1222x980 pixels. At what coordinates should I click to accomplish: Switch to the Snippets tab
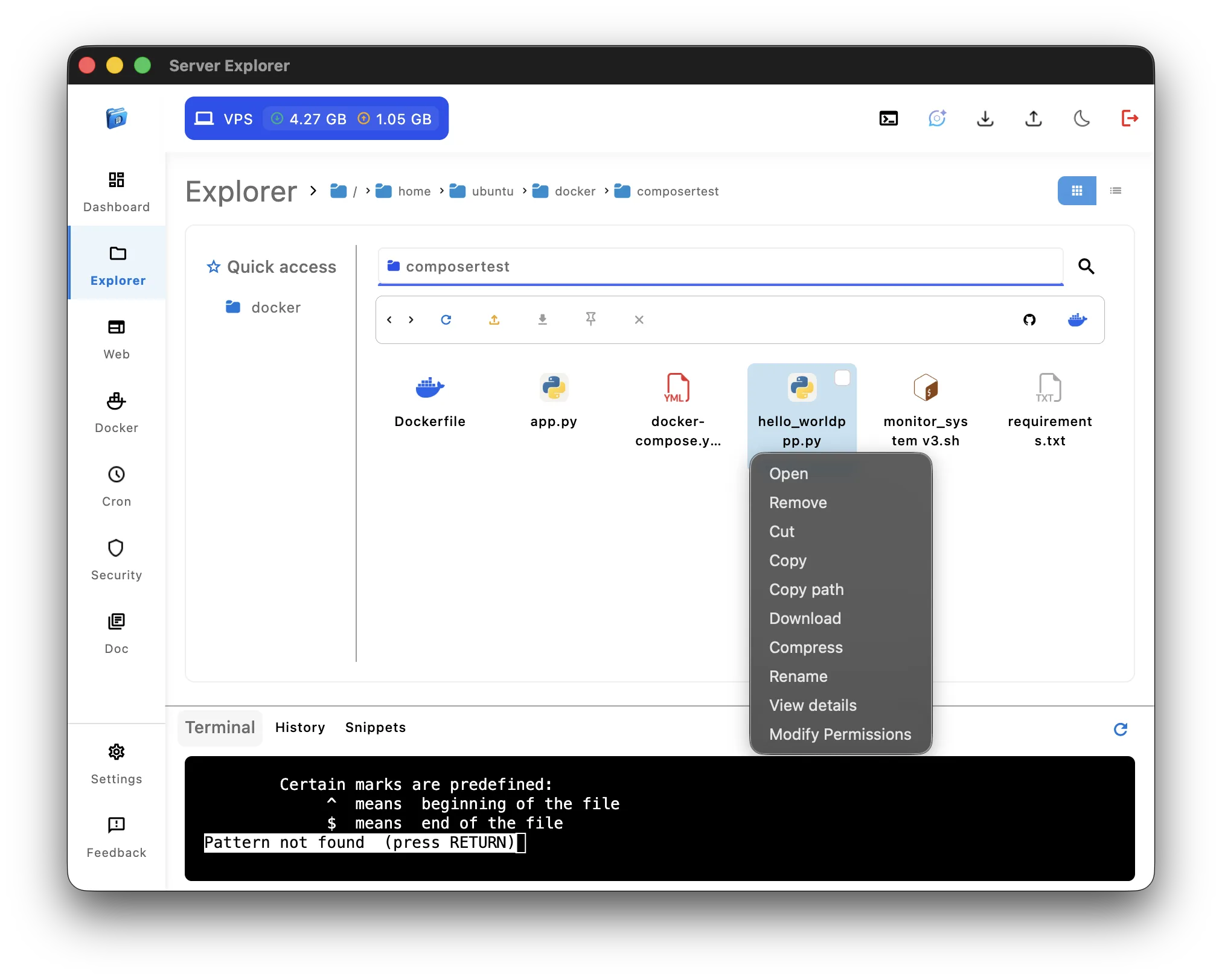(376, 727)
